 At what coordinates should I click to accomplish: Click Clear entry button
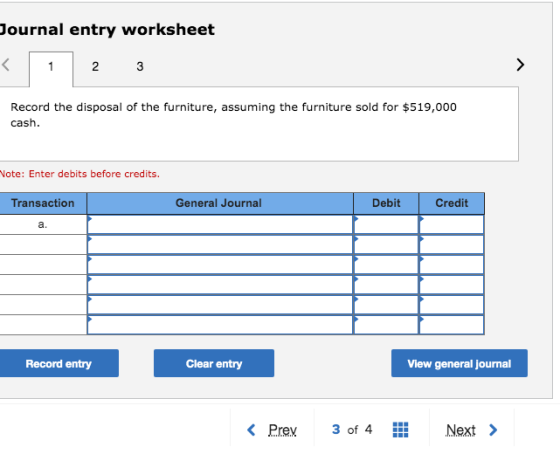point(214,363)
